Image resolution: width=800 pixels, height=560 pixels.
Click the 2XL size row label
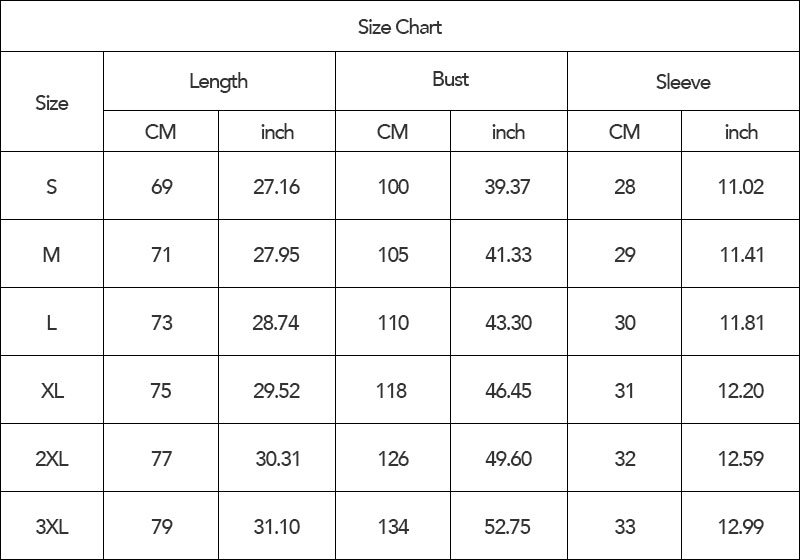(52, 458)
